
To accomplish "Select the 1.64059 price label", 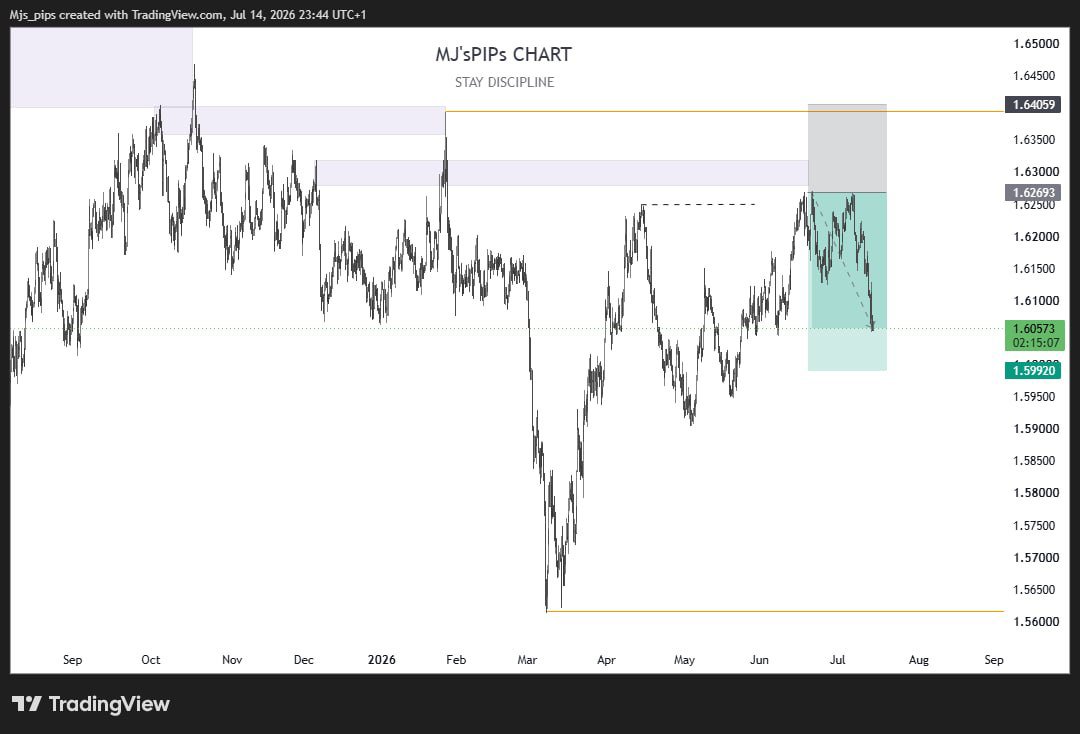I will (x=1032, y=105).
